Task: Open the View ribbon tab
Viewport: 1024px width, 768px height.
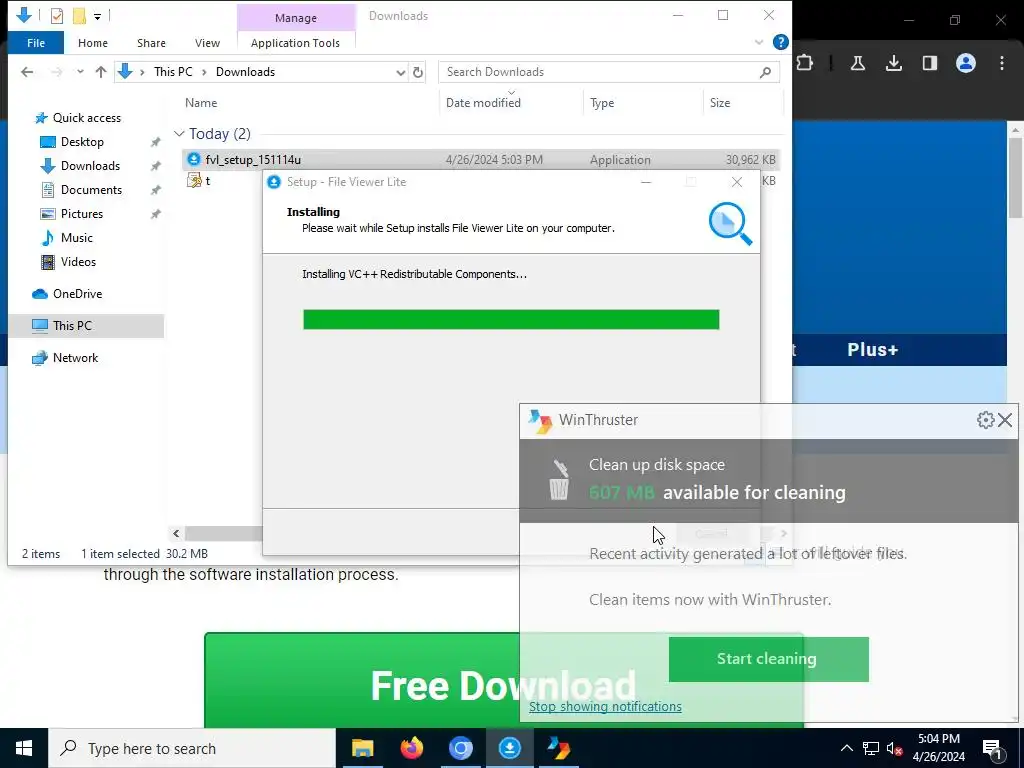Action: (x=207, y=43)
